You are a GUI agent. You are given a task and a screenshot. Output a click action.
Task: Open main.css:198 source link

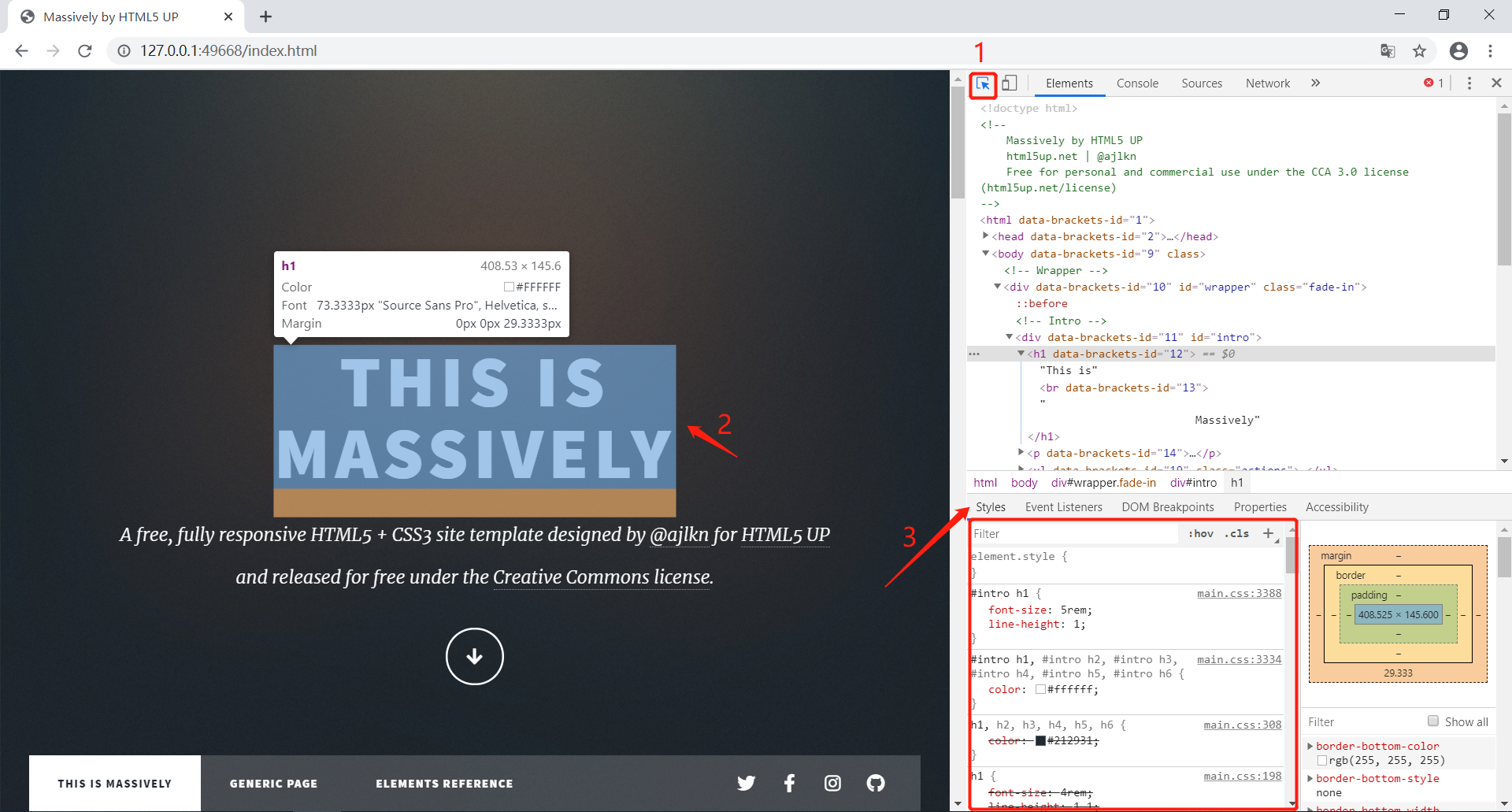[x=1242, y=776]
